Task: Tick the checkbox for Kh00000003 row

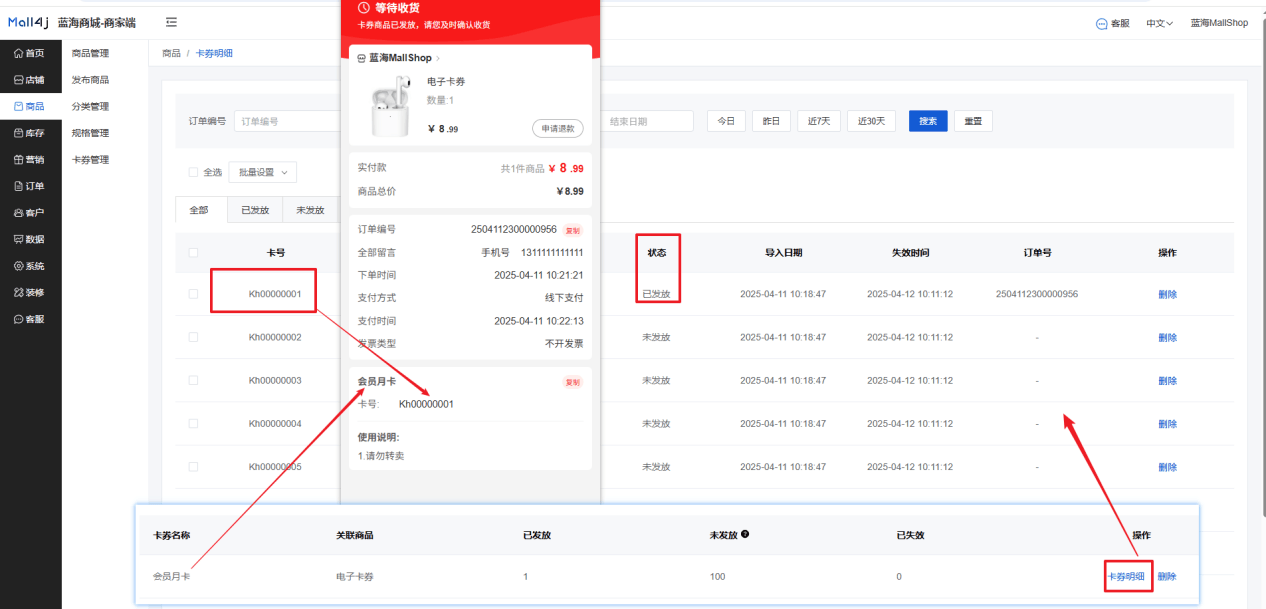Action: tap(194, 380)
